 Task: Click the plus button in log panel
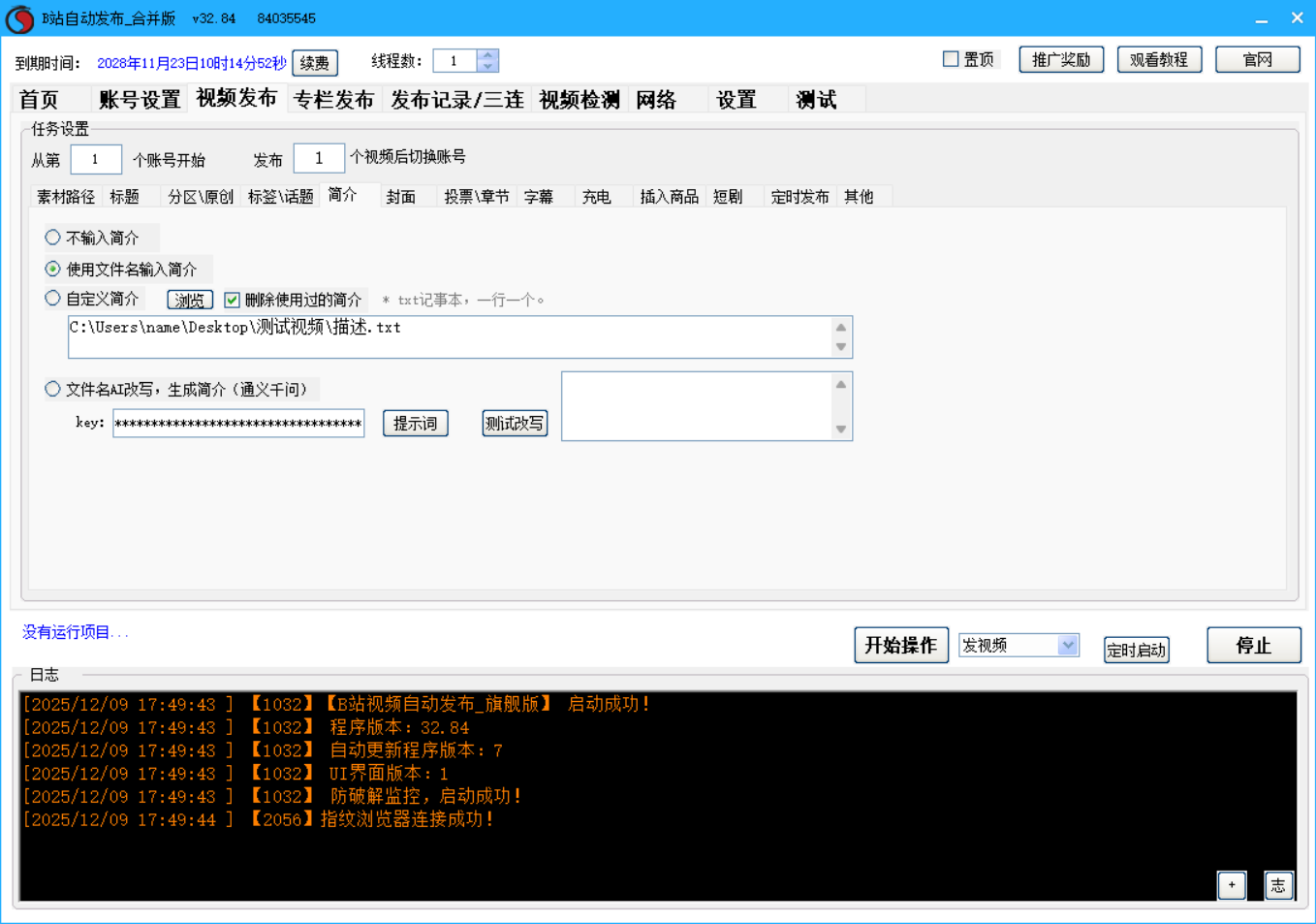click(1231, 885)
